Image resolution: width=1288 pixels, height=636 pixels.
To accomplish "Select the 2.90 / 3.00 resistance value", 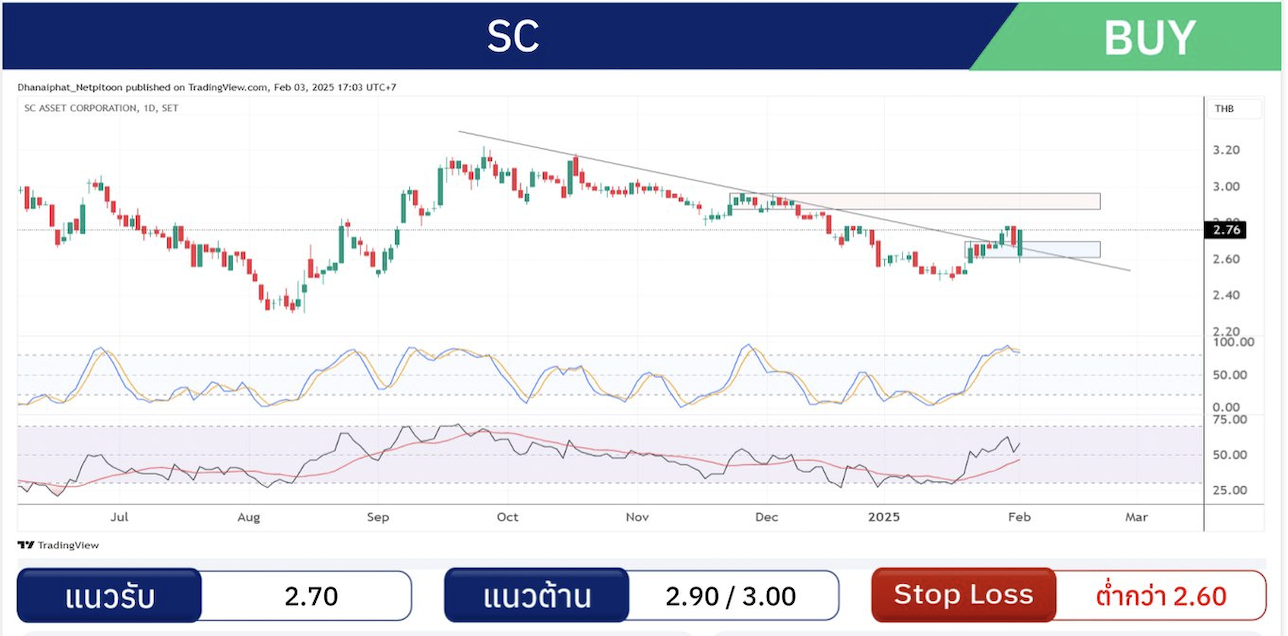I will (x=731, y=596).
